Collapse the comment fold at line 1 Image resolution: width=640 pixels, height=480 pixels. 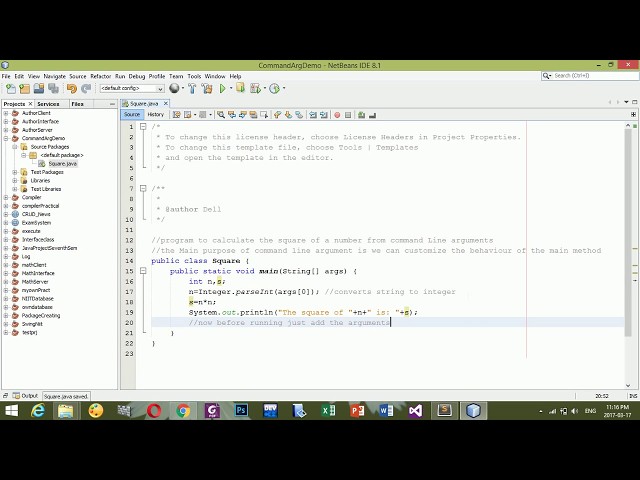(x=143, y=127)
